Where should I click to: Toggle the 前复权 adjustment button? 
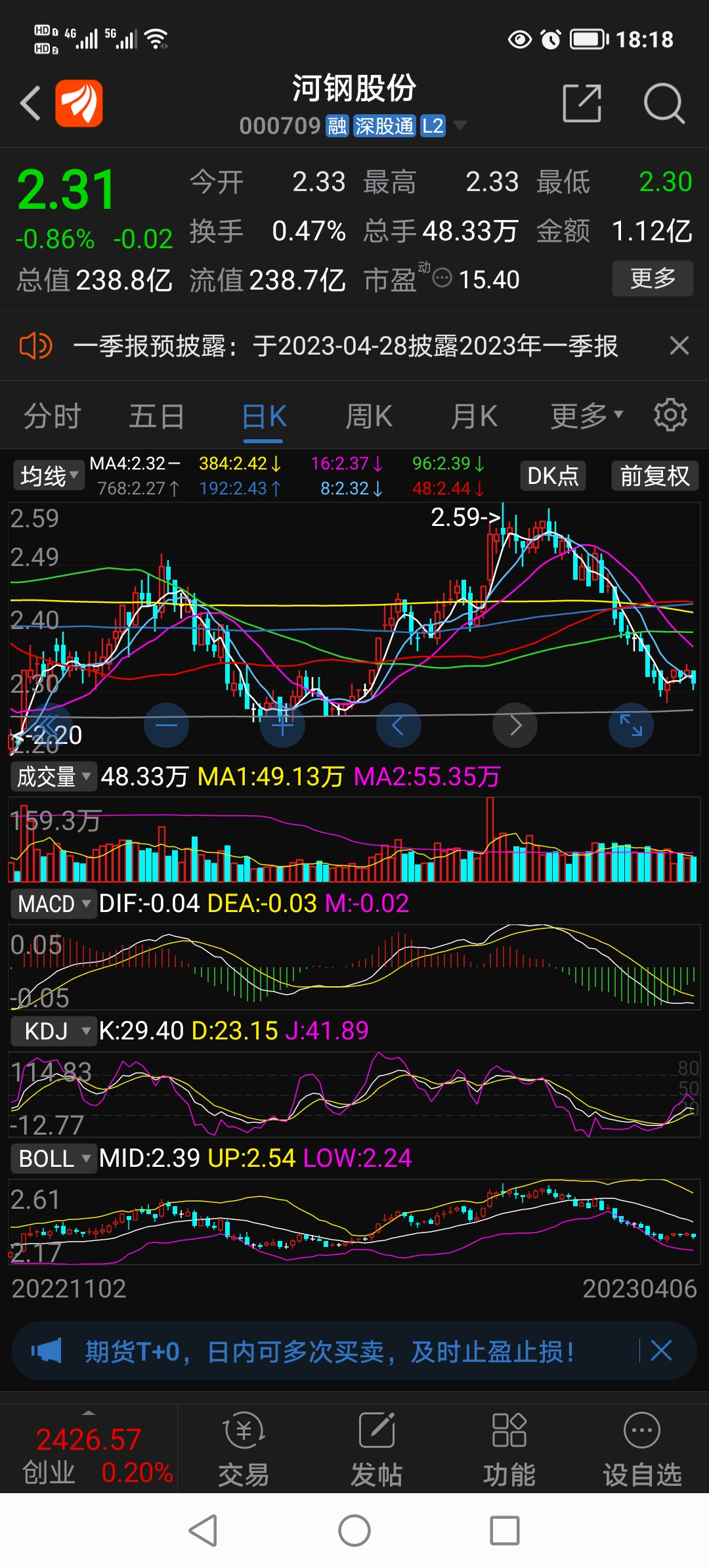(655, 475)
